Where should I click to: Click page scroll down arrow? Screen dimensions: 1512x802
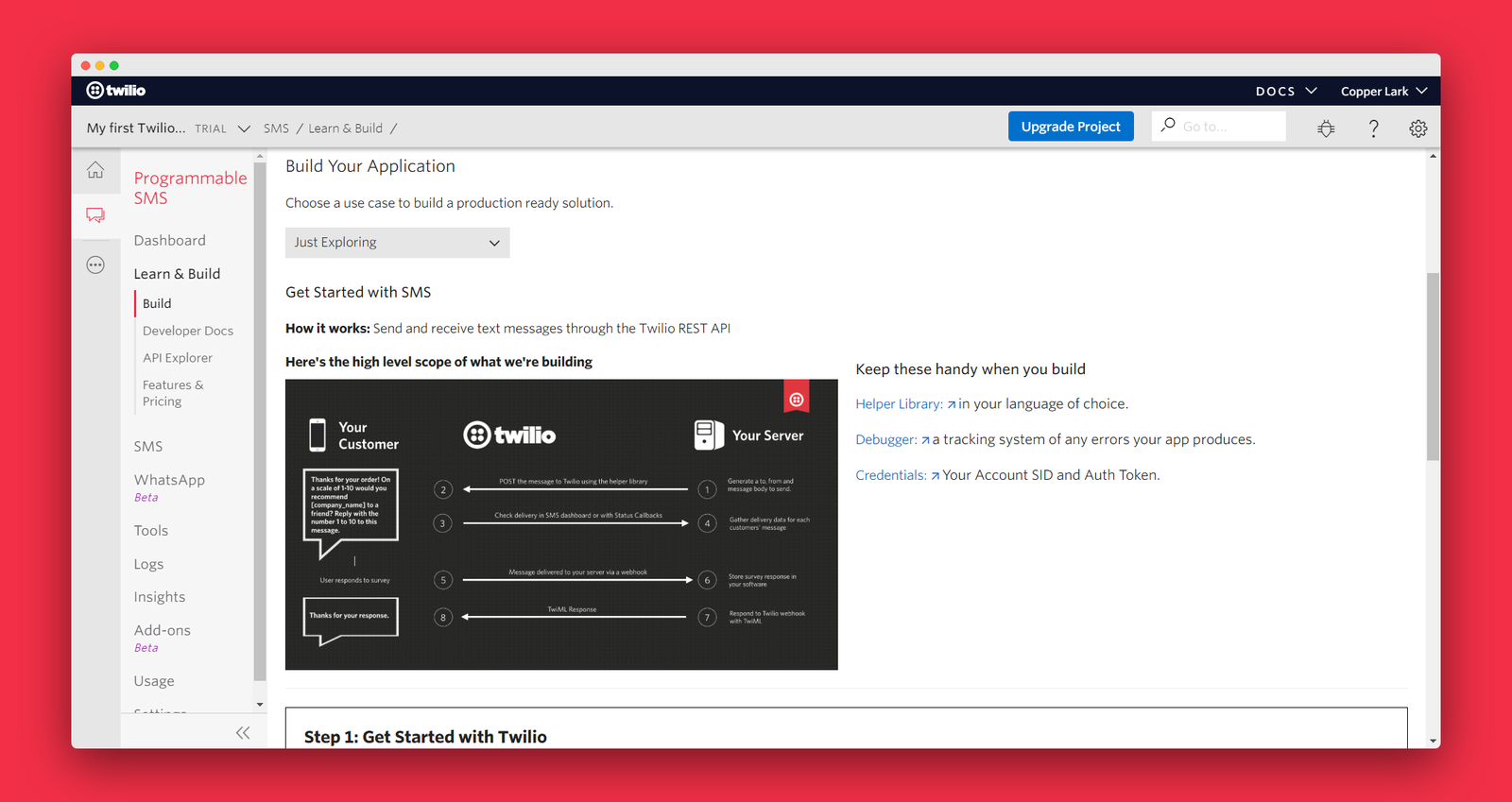(1434, 742)
